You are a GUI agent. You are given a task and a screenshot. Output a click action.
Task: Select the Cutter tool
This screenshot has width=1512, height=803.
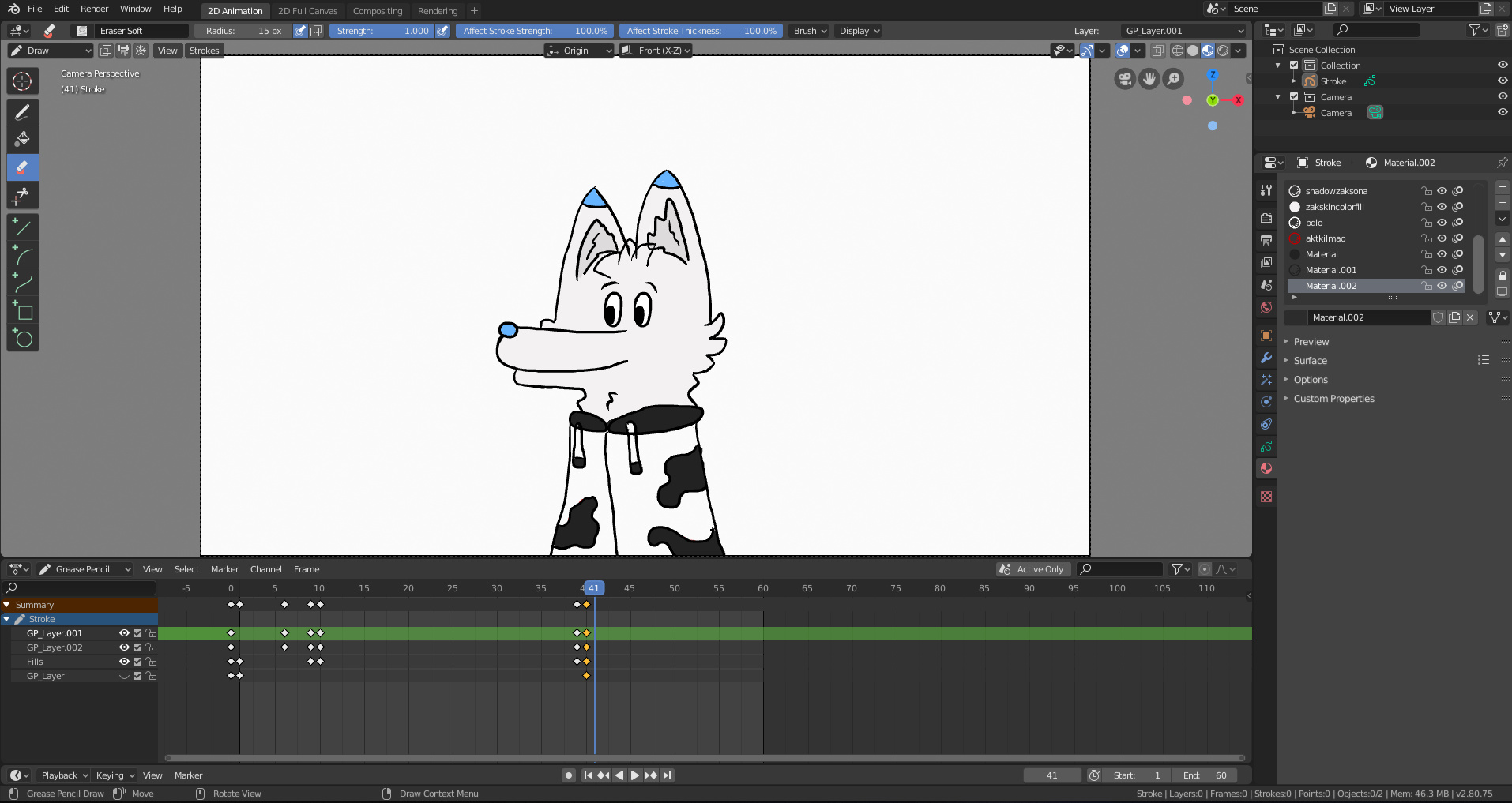coord(22,195)
